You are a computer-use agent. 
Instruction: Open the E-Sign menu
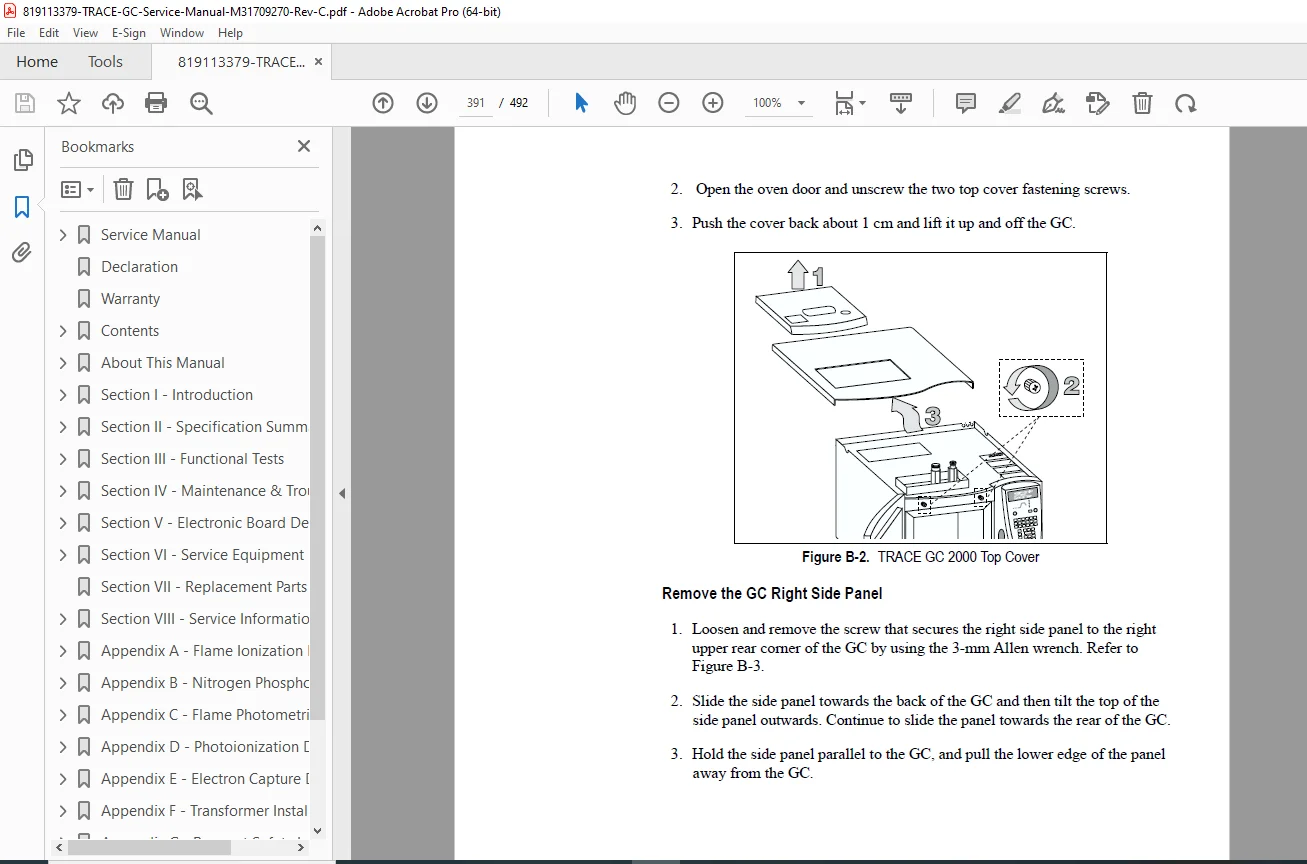126,33
